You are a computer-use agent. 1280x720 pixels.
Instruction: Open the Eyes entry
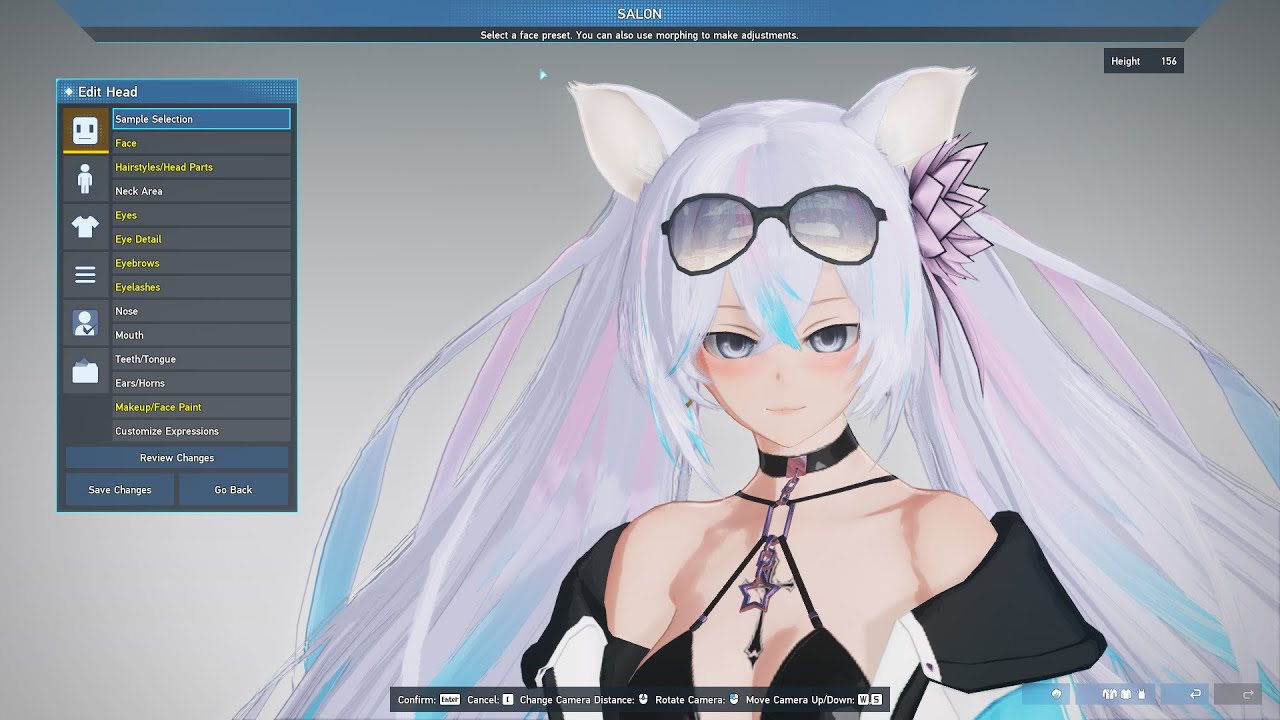pyautogui.click(x=201, y=215)
